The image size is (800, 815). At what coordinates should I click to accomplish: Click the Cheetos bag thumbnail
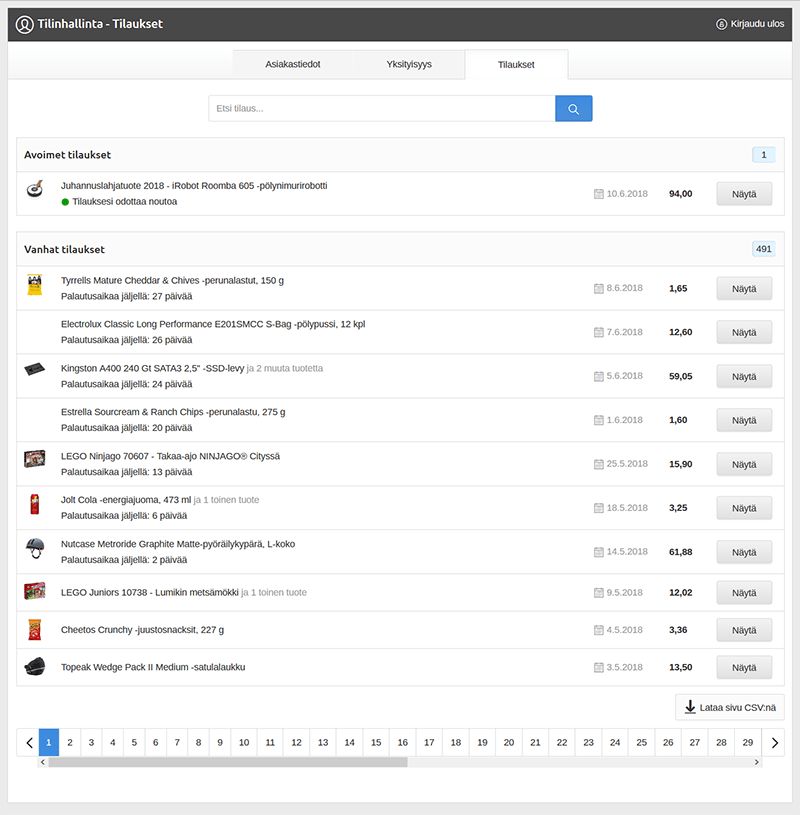pos(35,629)
